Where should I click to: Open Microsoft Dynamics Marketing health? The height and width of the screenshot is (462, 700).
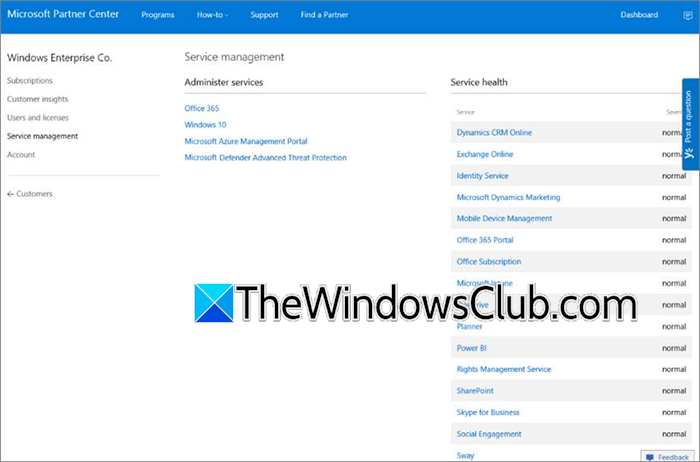click(508, 197)
